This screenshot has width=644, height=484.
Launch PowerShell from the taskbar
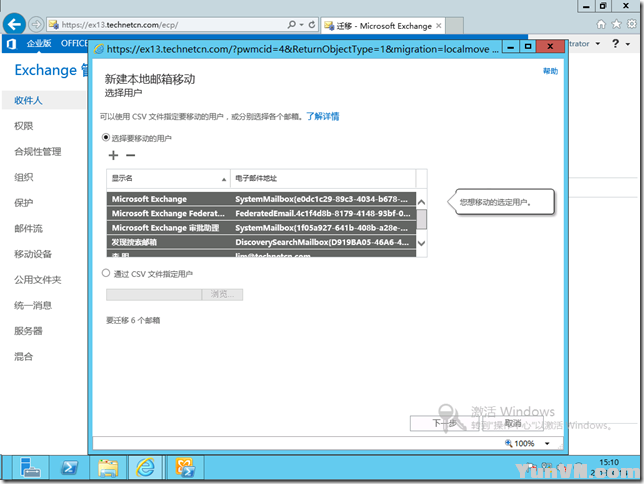tap(69, 468)
